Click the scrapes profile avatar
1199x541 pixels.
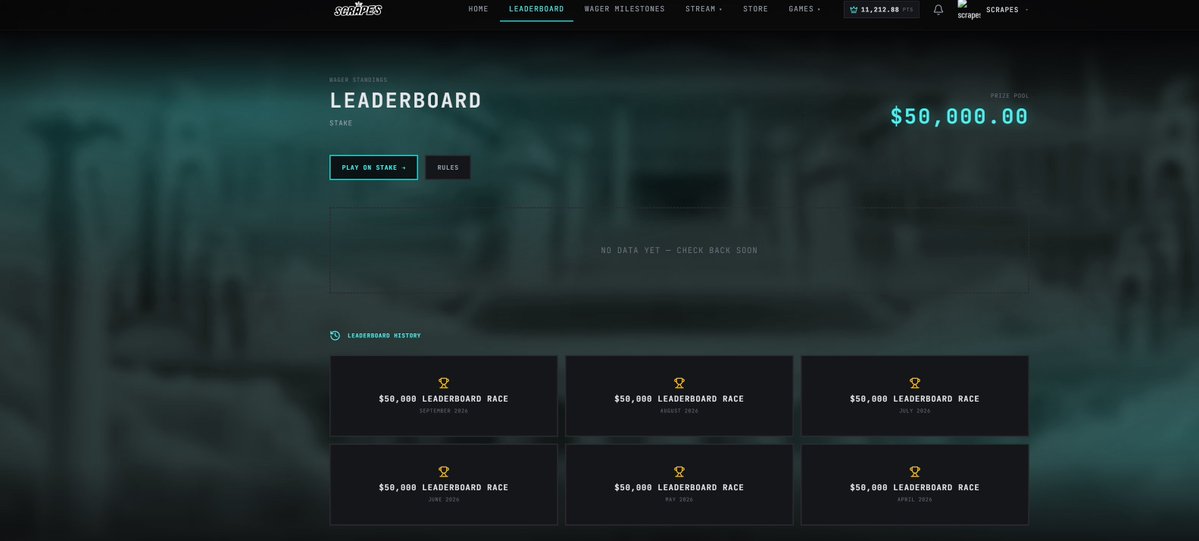coord(968,10)
